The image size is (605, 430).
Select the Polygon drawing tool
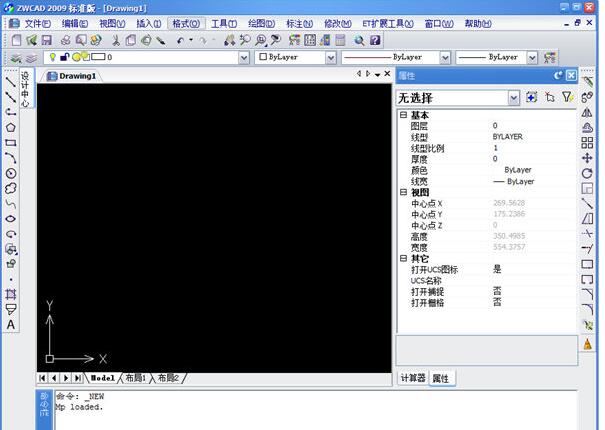pos(10,127)
